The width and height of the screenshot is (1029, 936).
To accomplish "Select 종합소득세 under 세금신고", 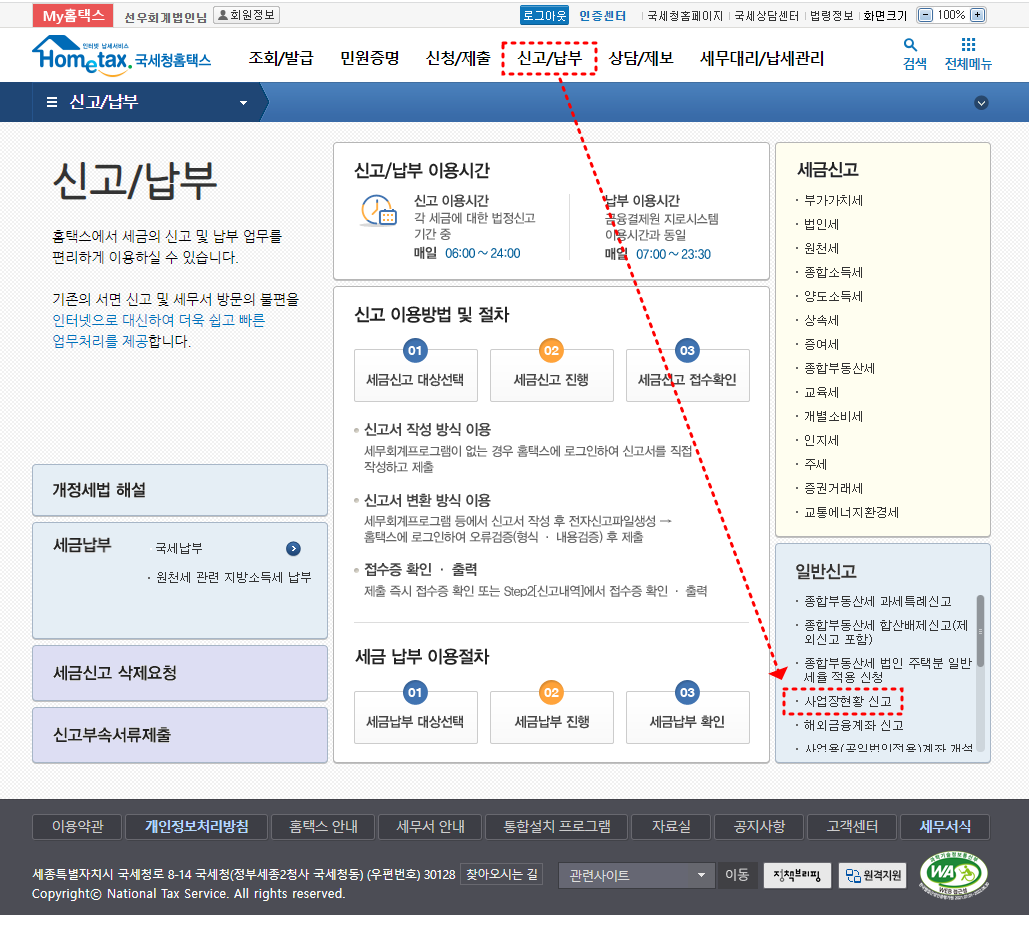I will pos(833,272).
